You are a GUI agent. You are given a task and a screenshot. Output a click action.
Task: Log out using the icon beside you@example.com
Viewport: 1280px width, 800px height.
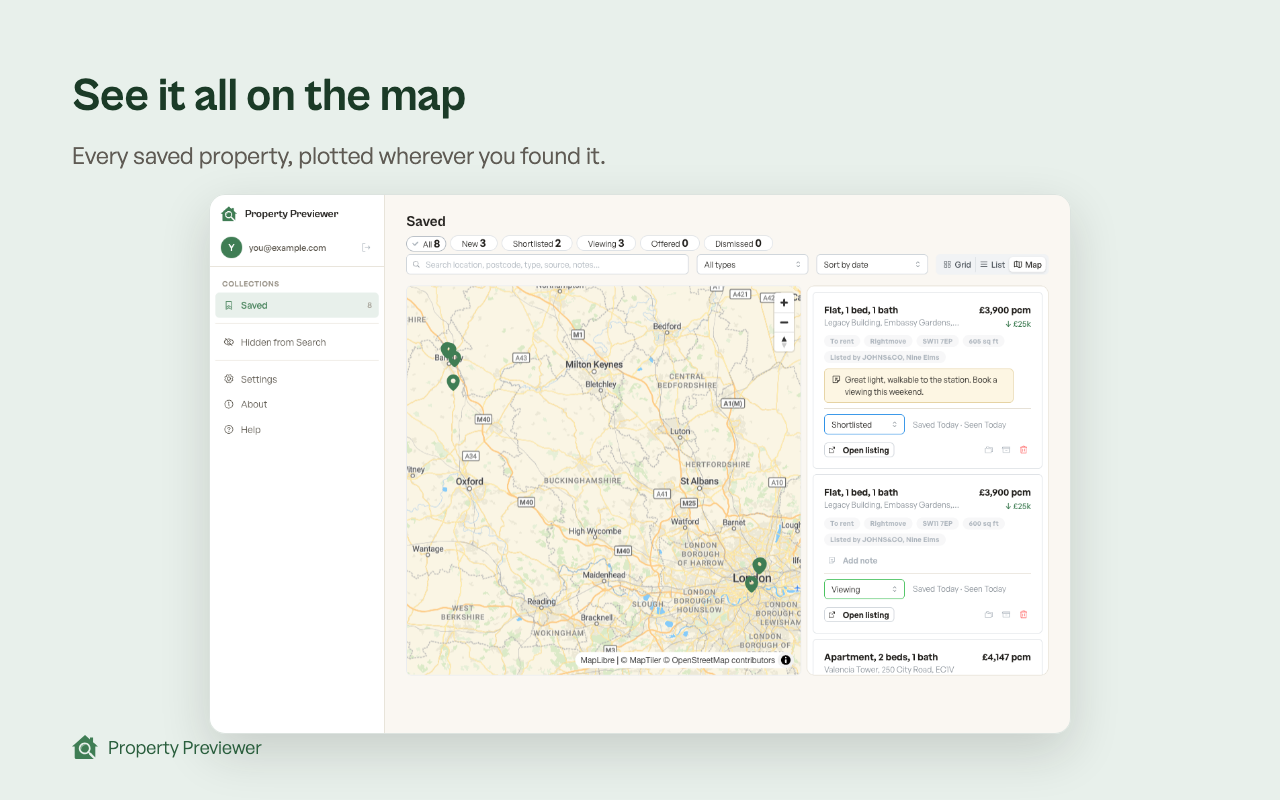pos(366,248)
